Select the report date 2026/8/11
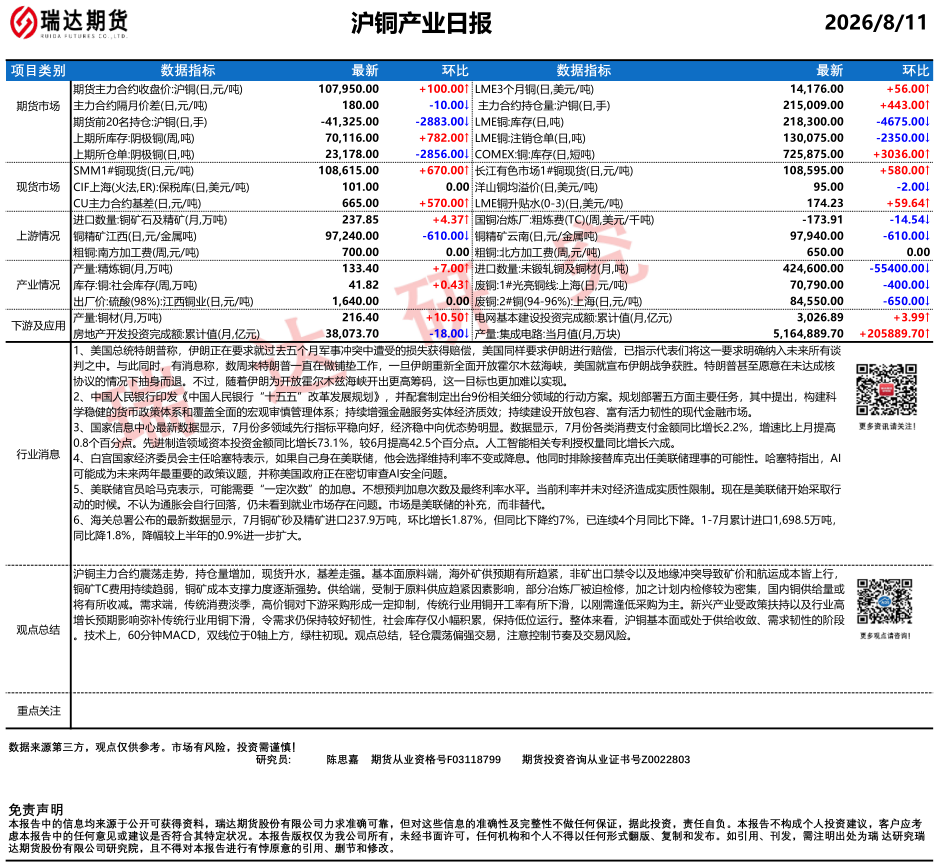The width and height of the screenshot is (938, 866). [x=875, y=22]
